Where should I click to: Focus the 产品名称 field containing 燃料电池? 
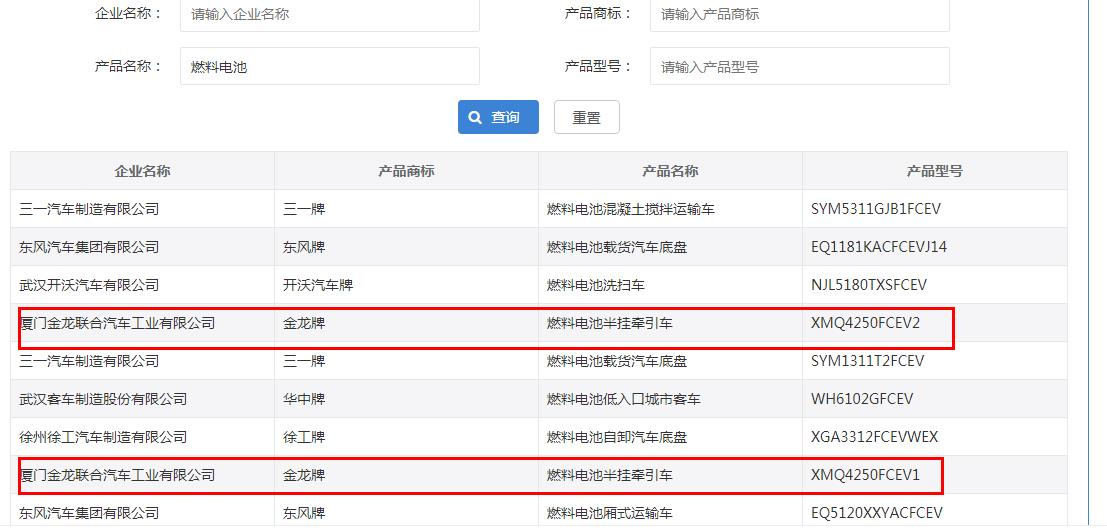tap(330, 66)
